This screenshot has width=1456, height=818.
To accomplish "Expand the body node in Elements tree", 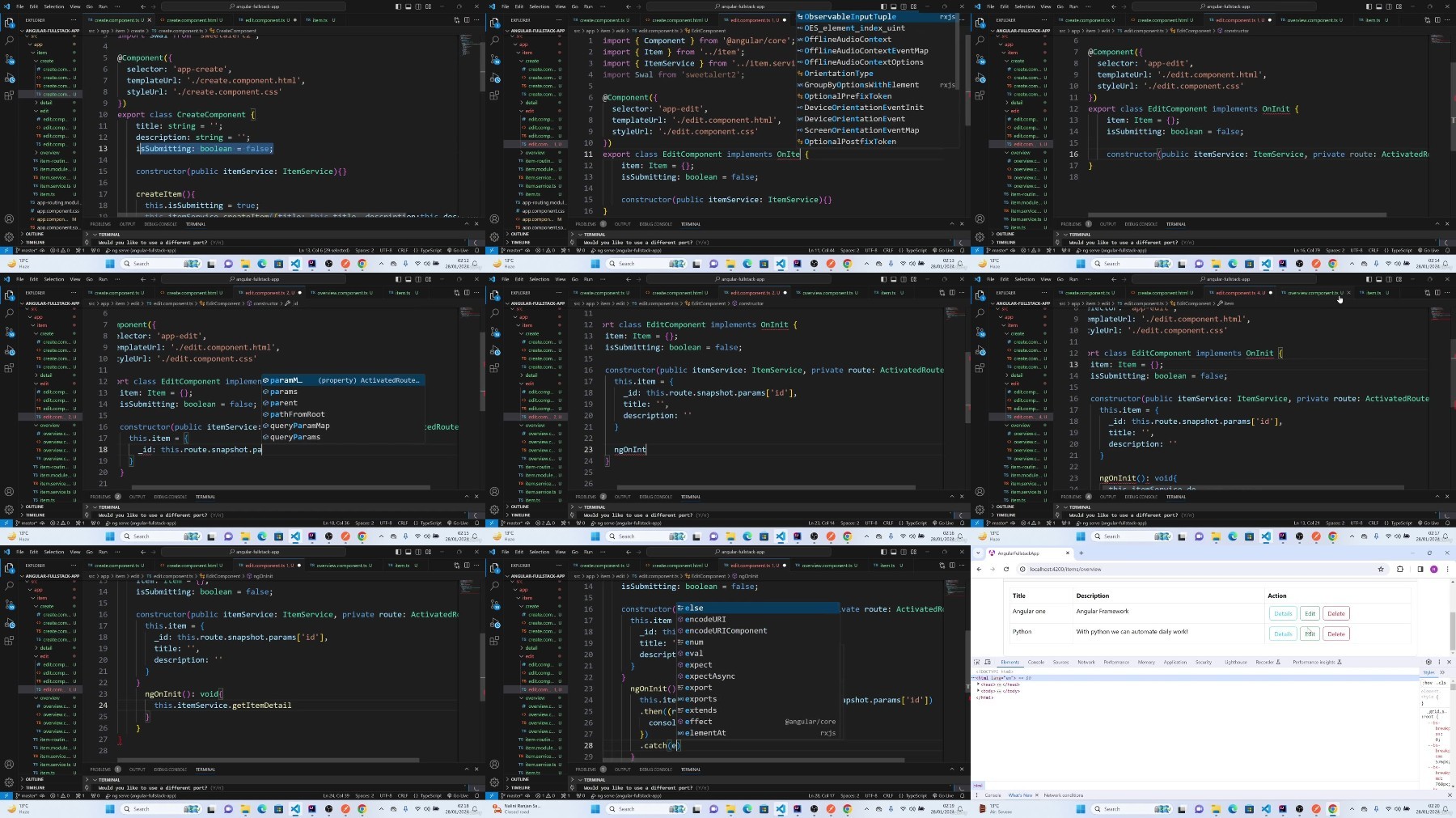I will click(980, 691).
